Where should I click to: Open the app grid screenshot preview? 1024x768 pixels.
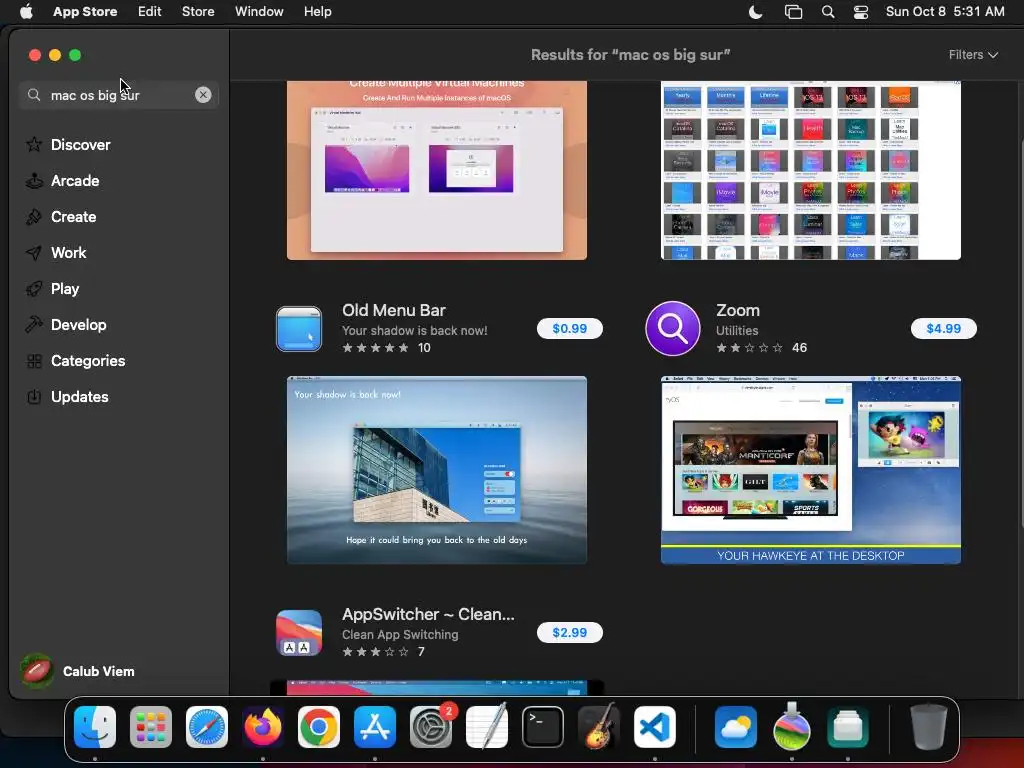pyautogui.click(x=811, y=170)
